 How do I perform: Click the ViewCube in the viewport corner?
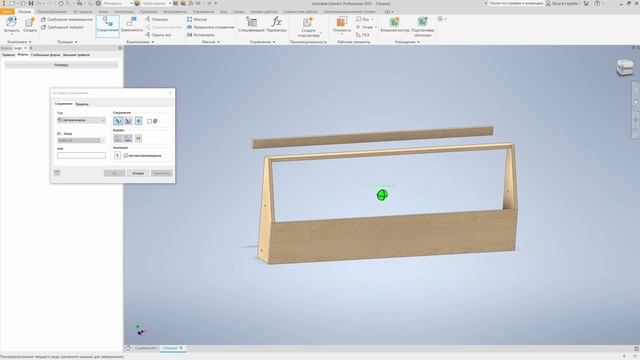[625, 67]
